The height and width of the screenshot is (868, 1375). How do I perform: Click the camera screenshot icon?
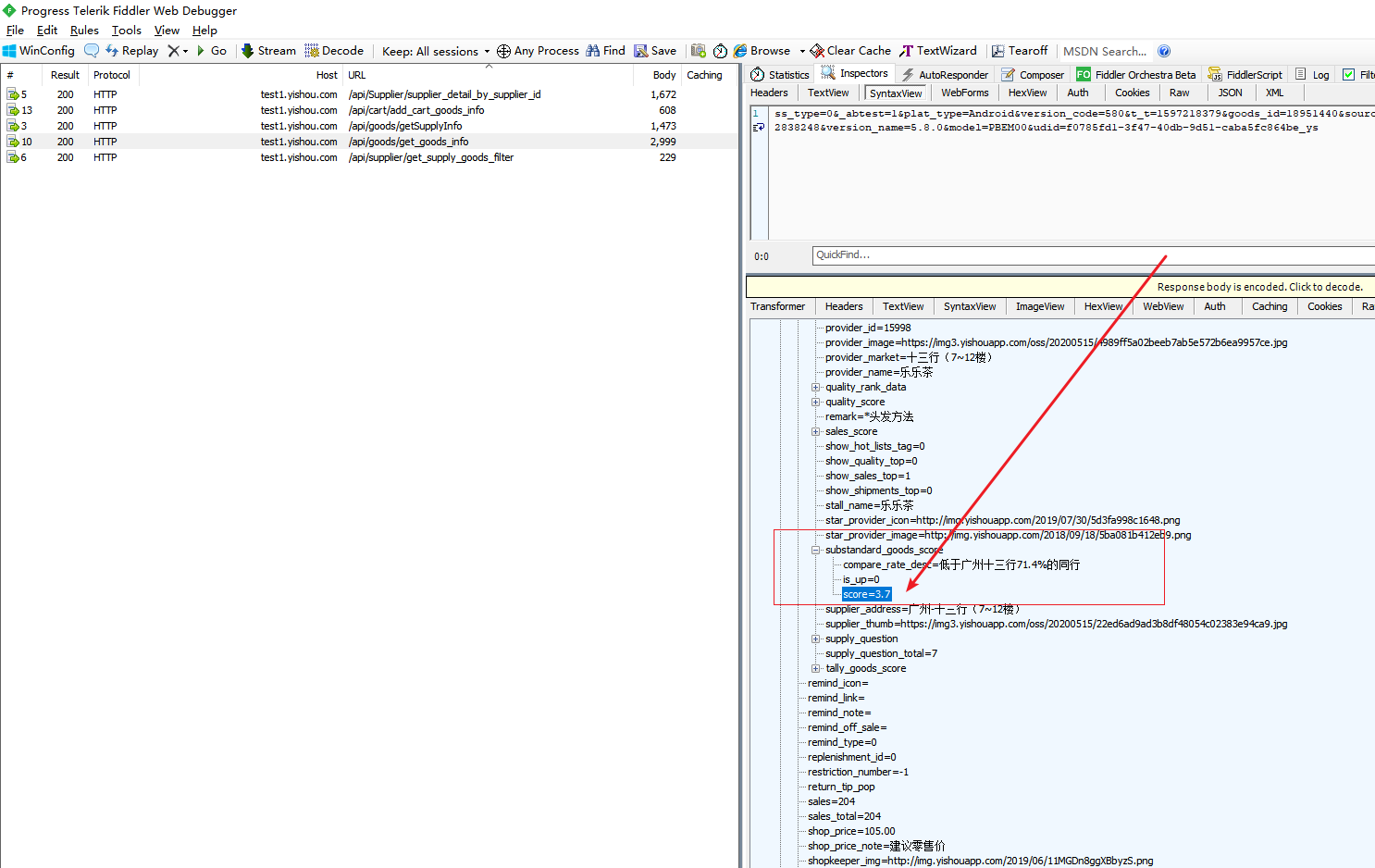click(x=699, y=51)
